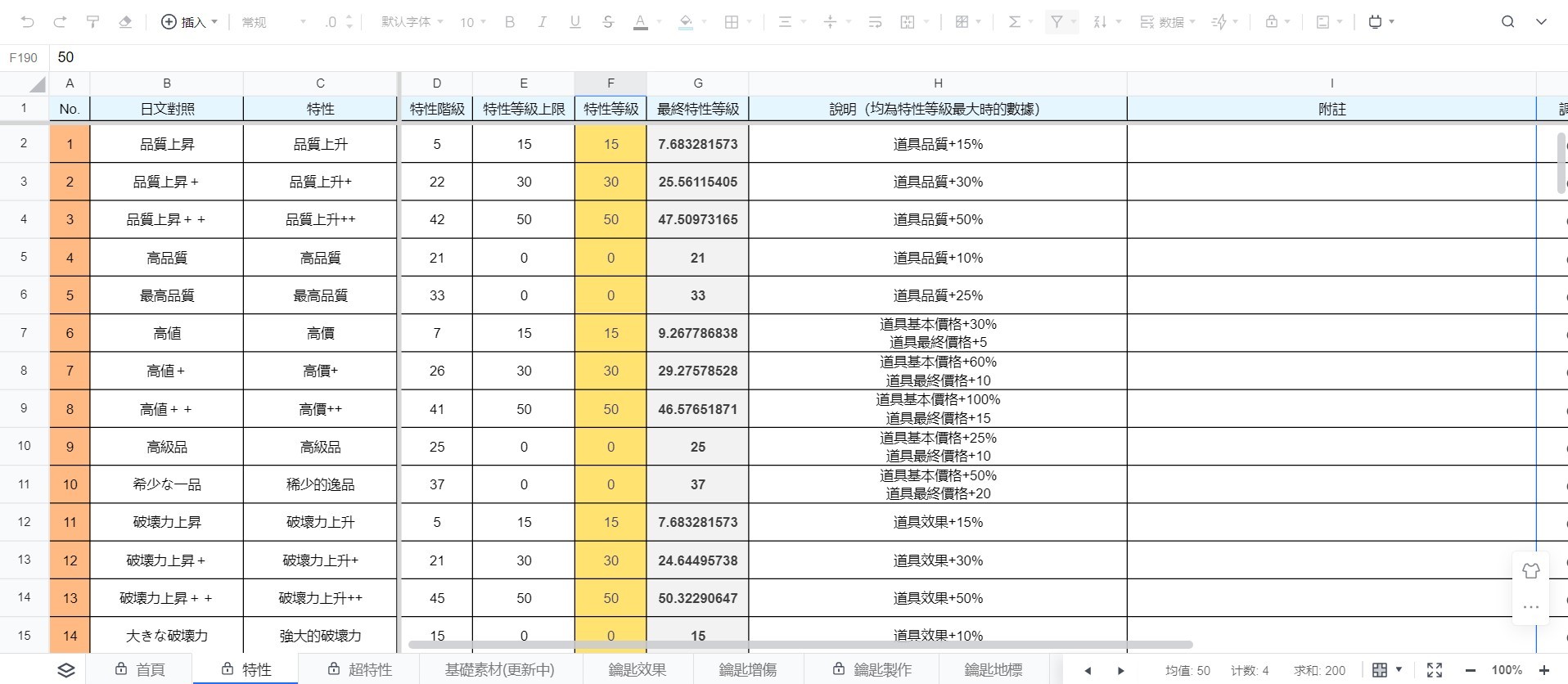Click the F190 cell name box

tap(24, 57)
